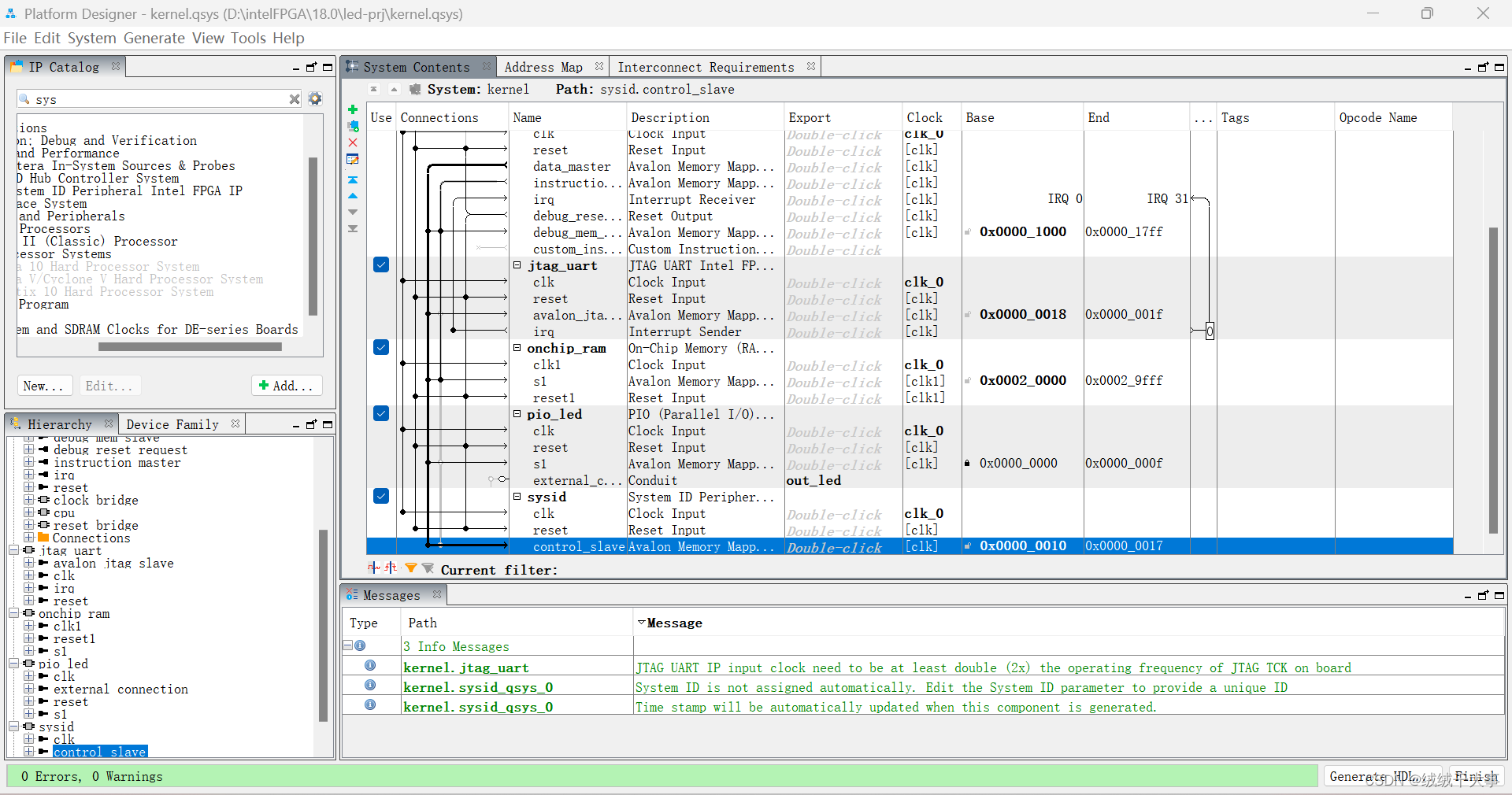The width and height of the screenshot is (1512, 795).
Task: Close the IP Catalog tab with its X
Action: pyautogui.click(x=116, y=66)
